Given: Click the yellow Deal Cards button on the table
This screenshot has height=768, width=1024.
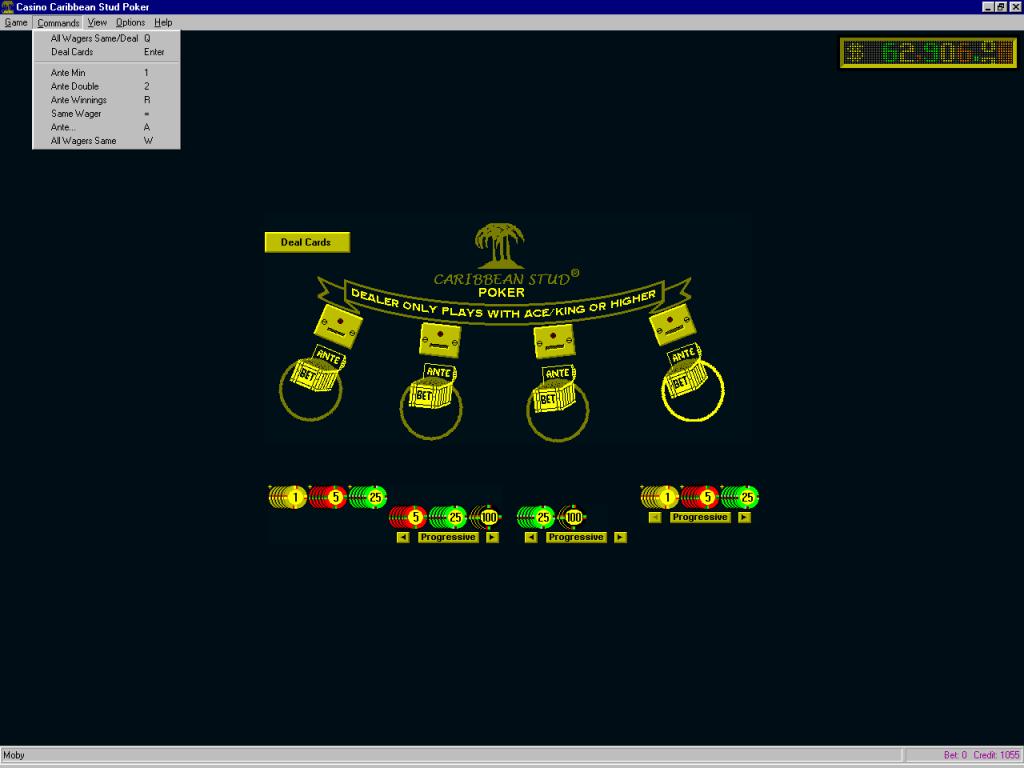Looking at the screenshot, I should 307,242.
